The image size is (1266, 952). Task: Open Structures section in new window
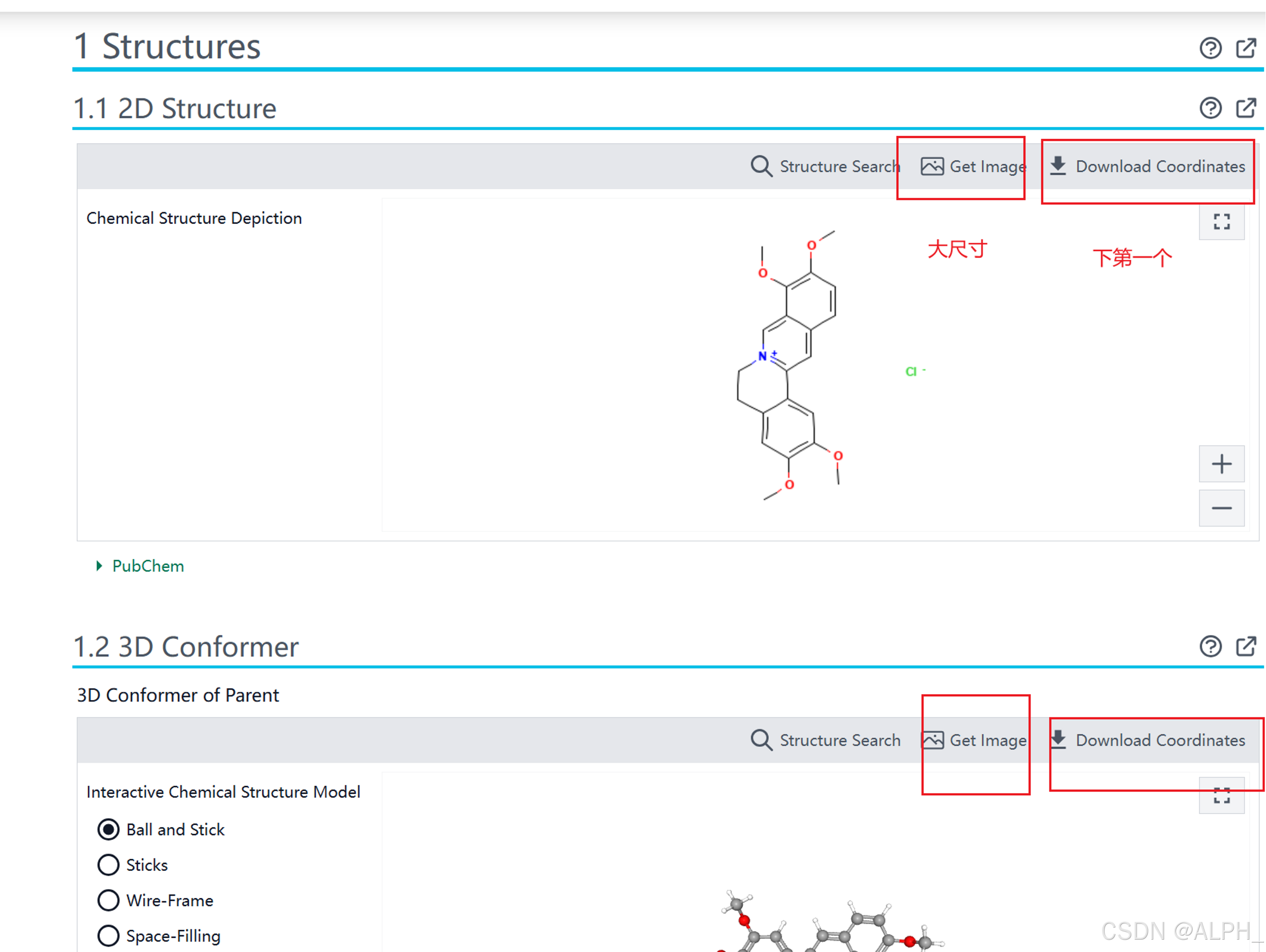(1245, 48)
